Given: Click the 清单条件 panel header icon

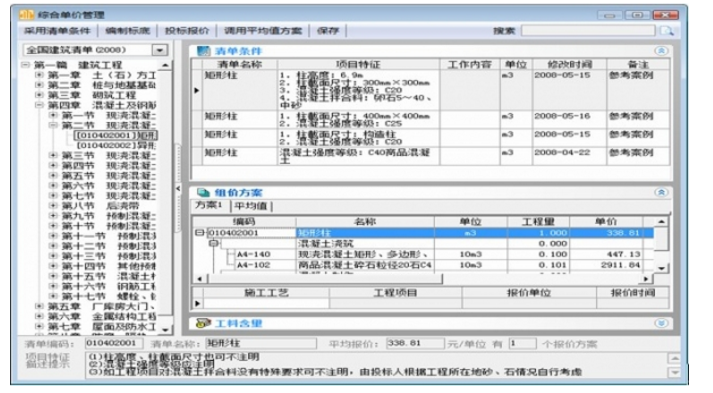Looking at the screenshot, I should [203, 51].
